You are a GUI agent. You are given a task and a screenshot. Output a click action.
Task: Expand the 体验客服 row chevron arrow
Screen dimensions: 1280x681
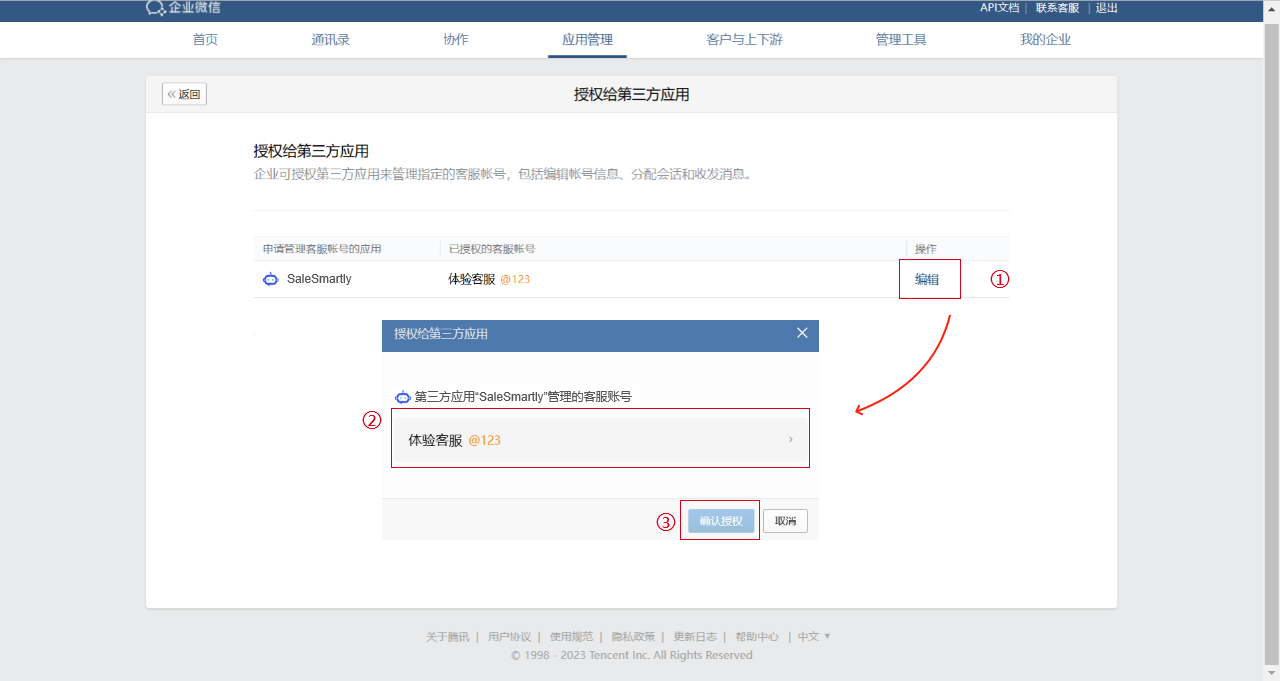coord(791,439)
